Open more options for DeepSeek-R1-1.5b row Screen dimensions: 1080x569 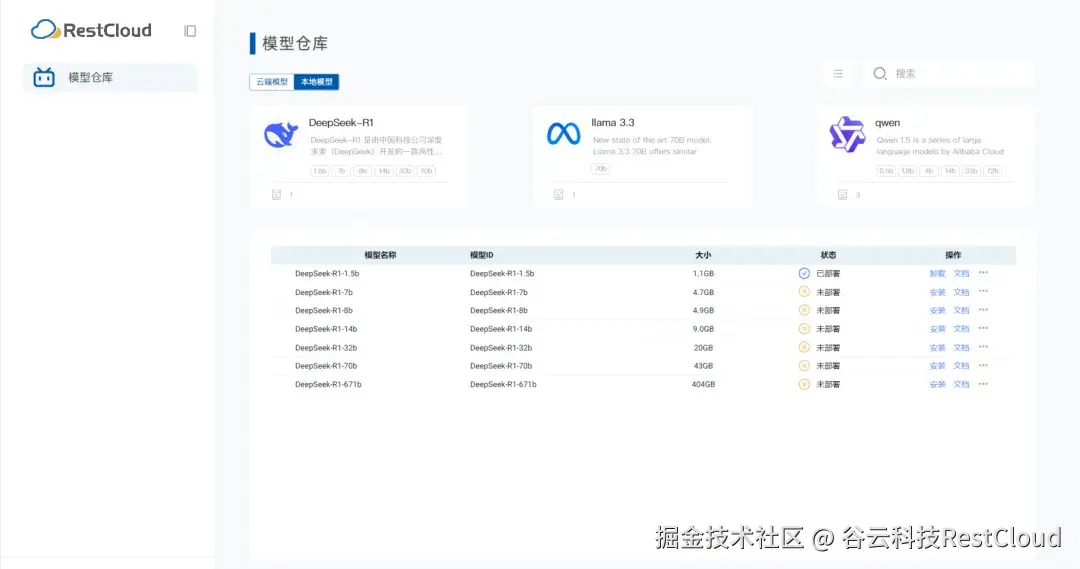pyautogui.click(x=984, y=273)
